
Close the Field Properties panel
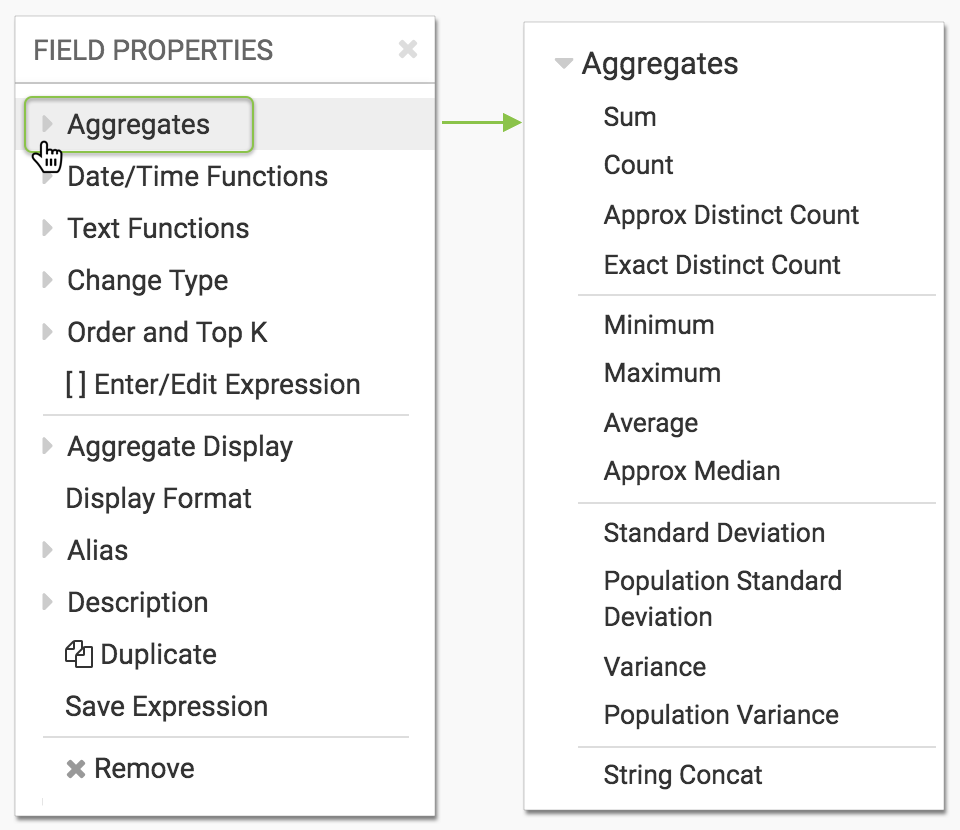point(407,49)
